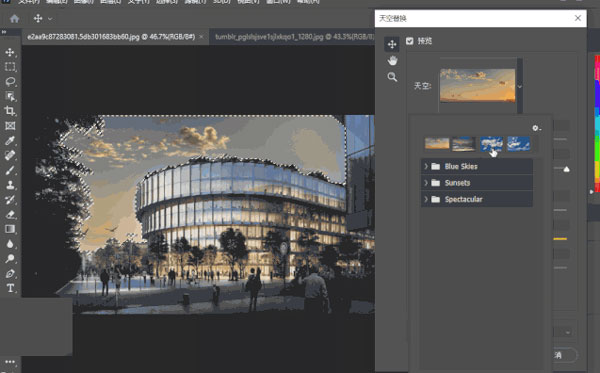600x373 pixels.
Task: Select the Rectangular Marquee tool
Action: click(10, 67)
